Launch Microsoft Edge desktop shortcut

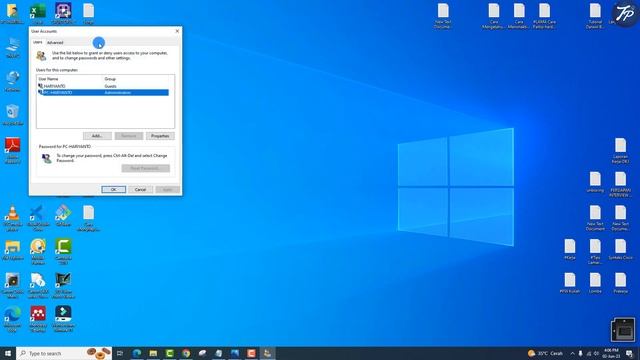tap(13, 319)
